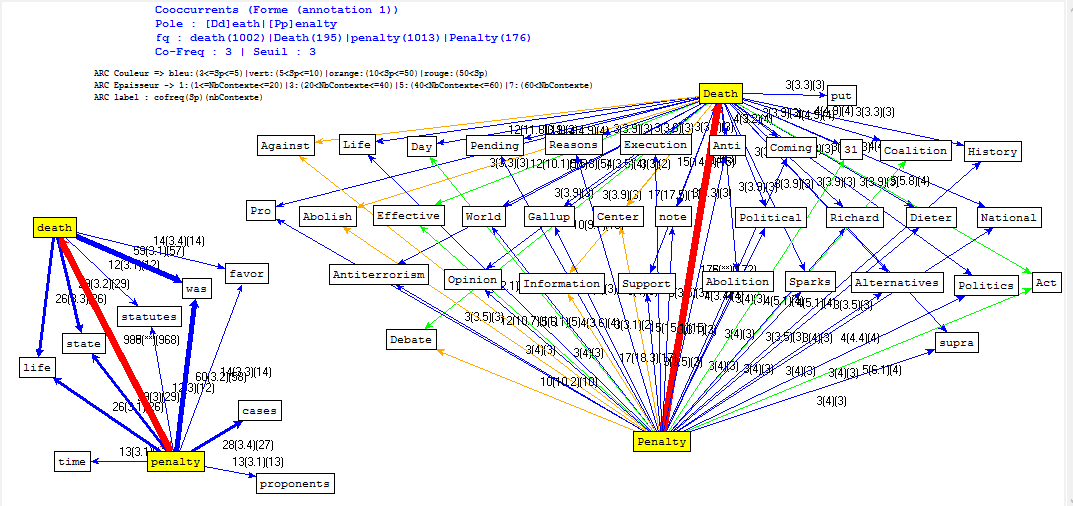Click the 'Richard' node
The image size is (1073, 506).
click(854, 218)
